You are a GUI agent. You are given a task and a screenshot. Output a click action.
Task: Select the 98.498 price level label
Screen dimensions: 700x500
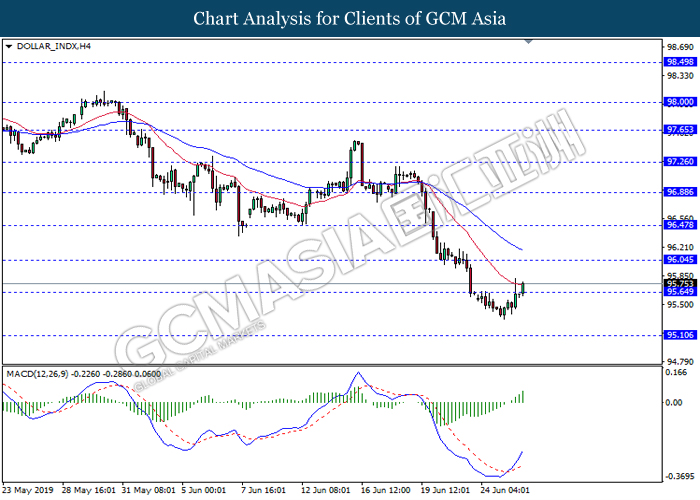click(680, 62)
